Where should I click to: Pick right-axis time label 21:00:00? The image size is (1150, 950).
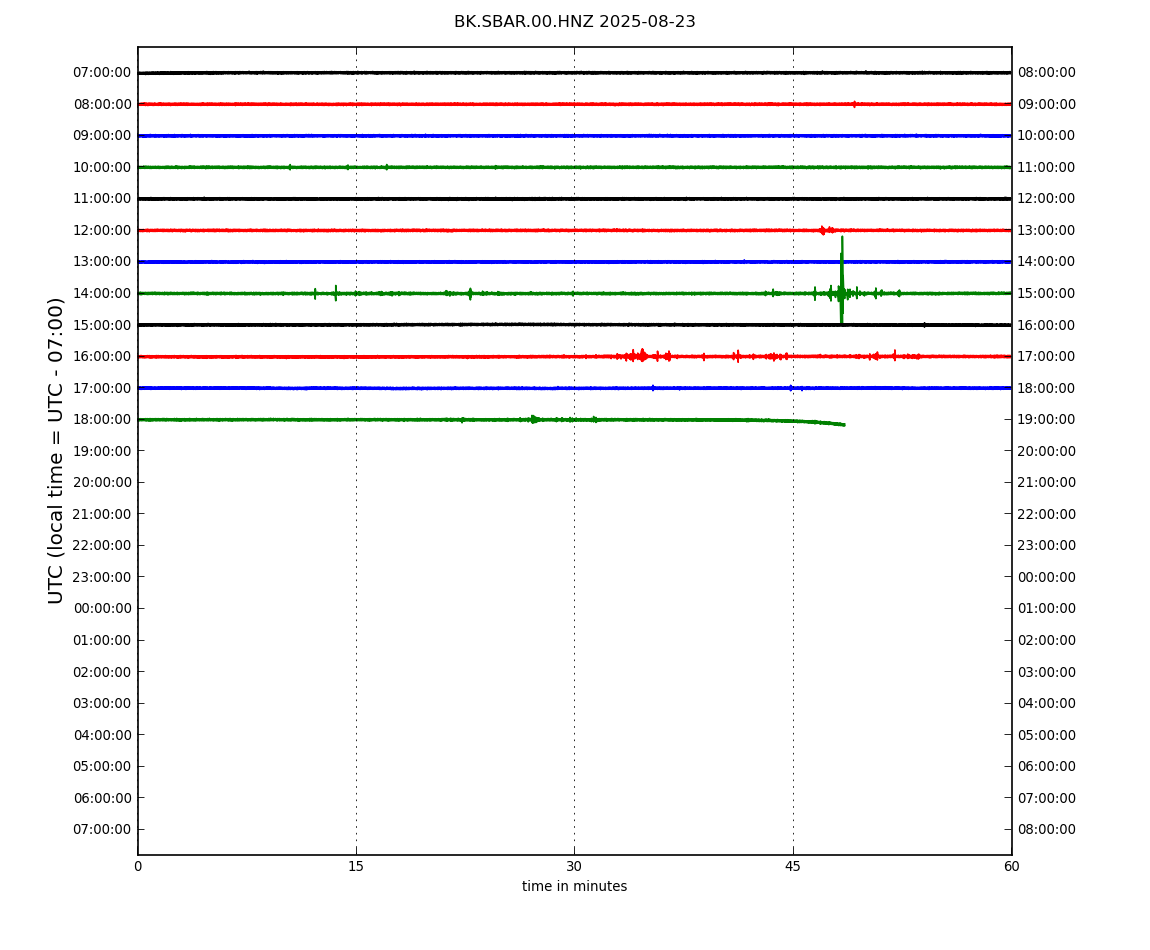coord(1047,483)
